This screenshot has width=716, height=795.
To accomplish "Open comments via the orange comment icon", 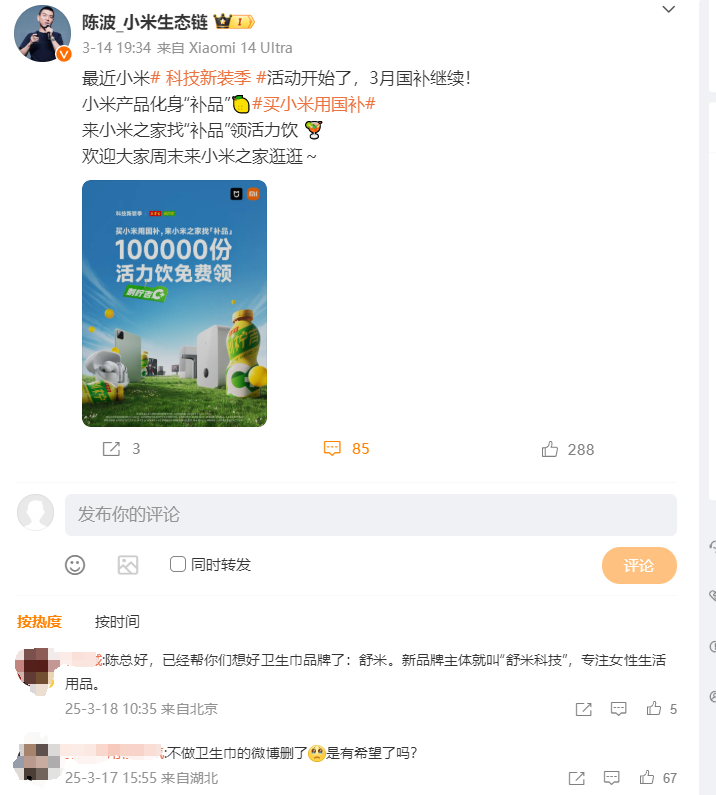I will [332, 449].
